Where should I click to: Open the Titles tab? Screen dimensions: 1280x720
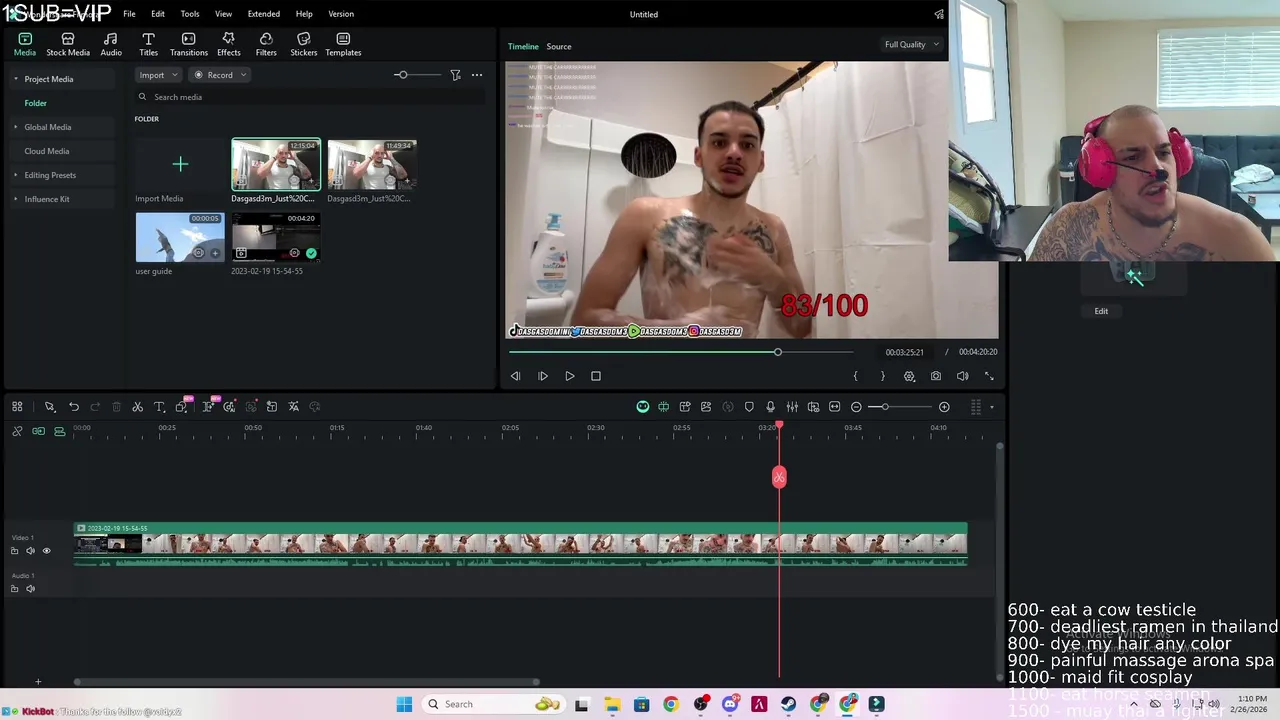[x=148, y=44]
